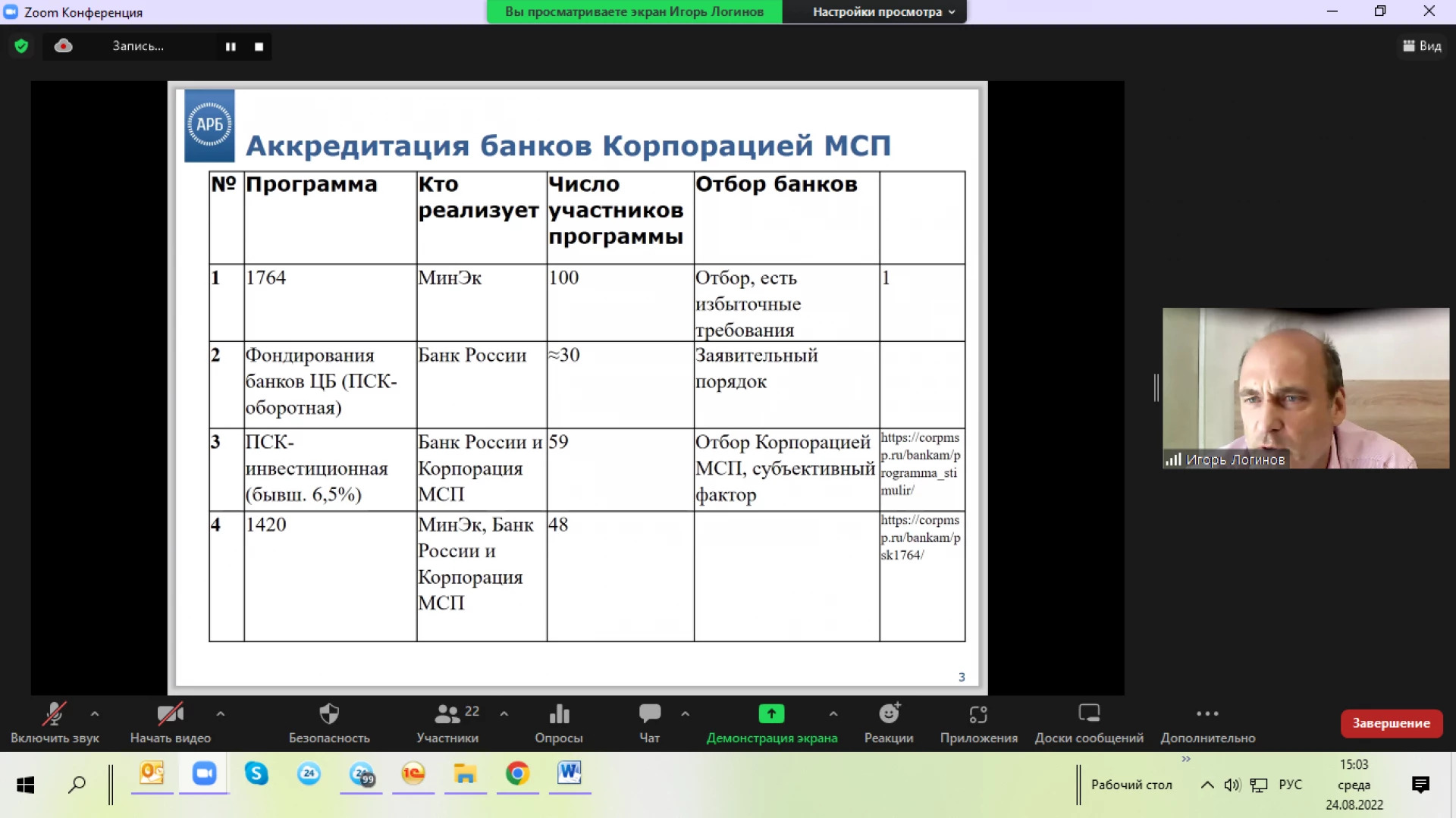The width and height of the screenshot is (1456, 818).
Task: Click the red Завершение button
Action: click(1392, 723)
